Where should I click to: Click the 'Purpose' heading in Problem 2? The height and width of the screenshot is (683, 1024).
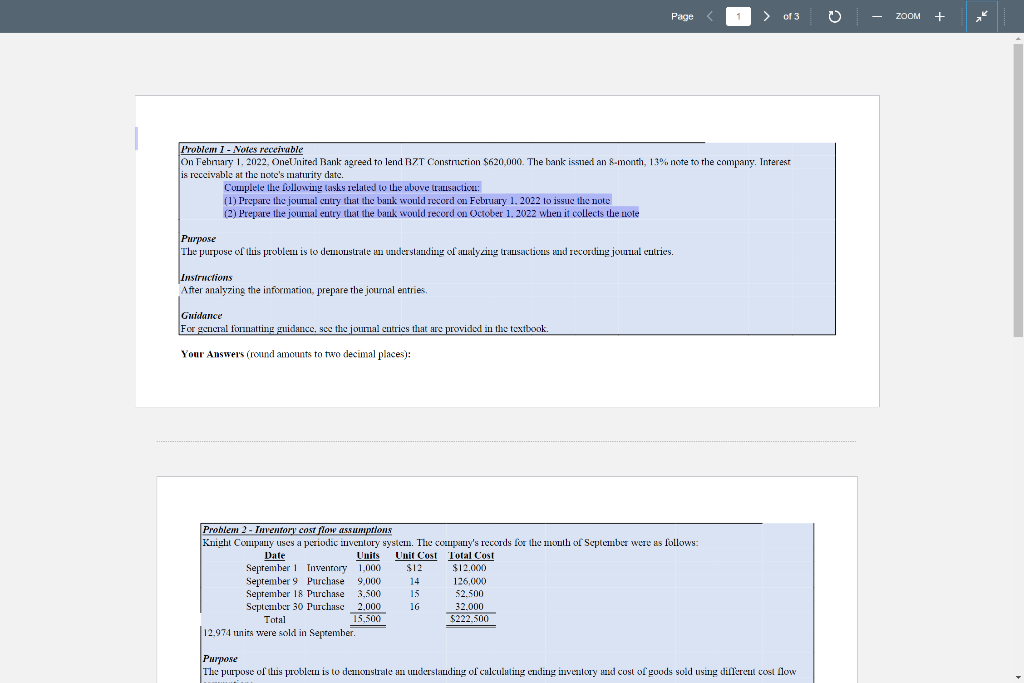220,658
